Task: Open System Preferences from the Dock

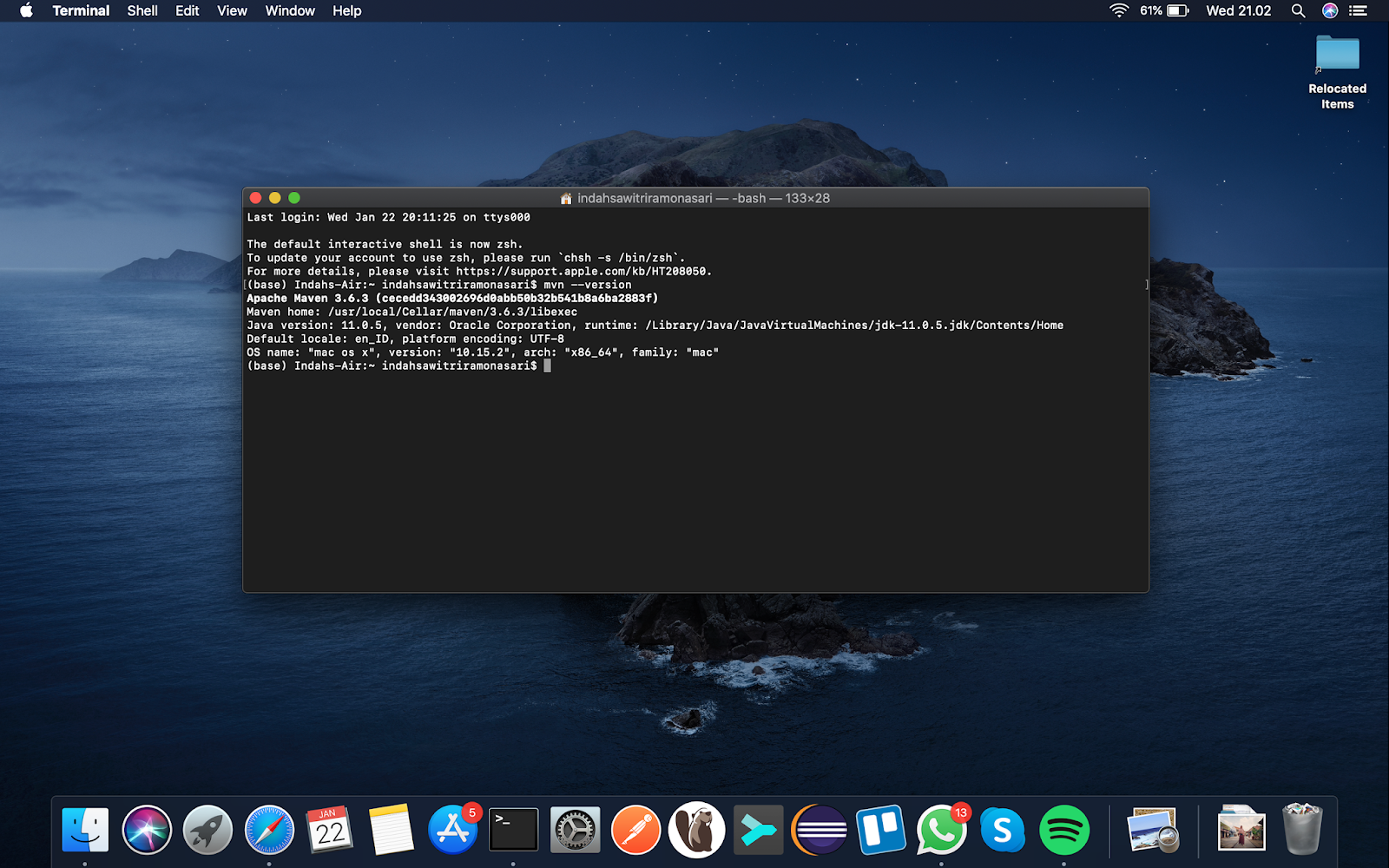Action: (575, 830)
